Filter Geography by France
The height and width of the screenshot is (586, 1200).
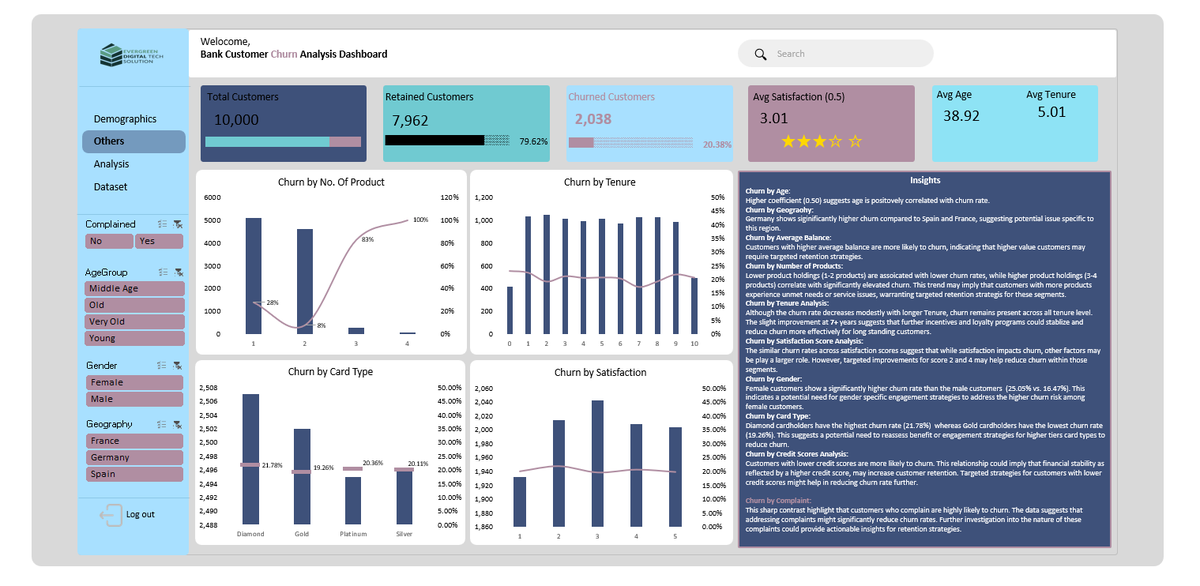134,441
